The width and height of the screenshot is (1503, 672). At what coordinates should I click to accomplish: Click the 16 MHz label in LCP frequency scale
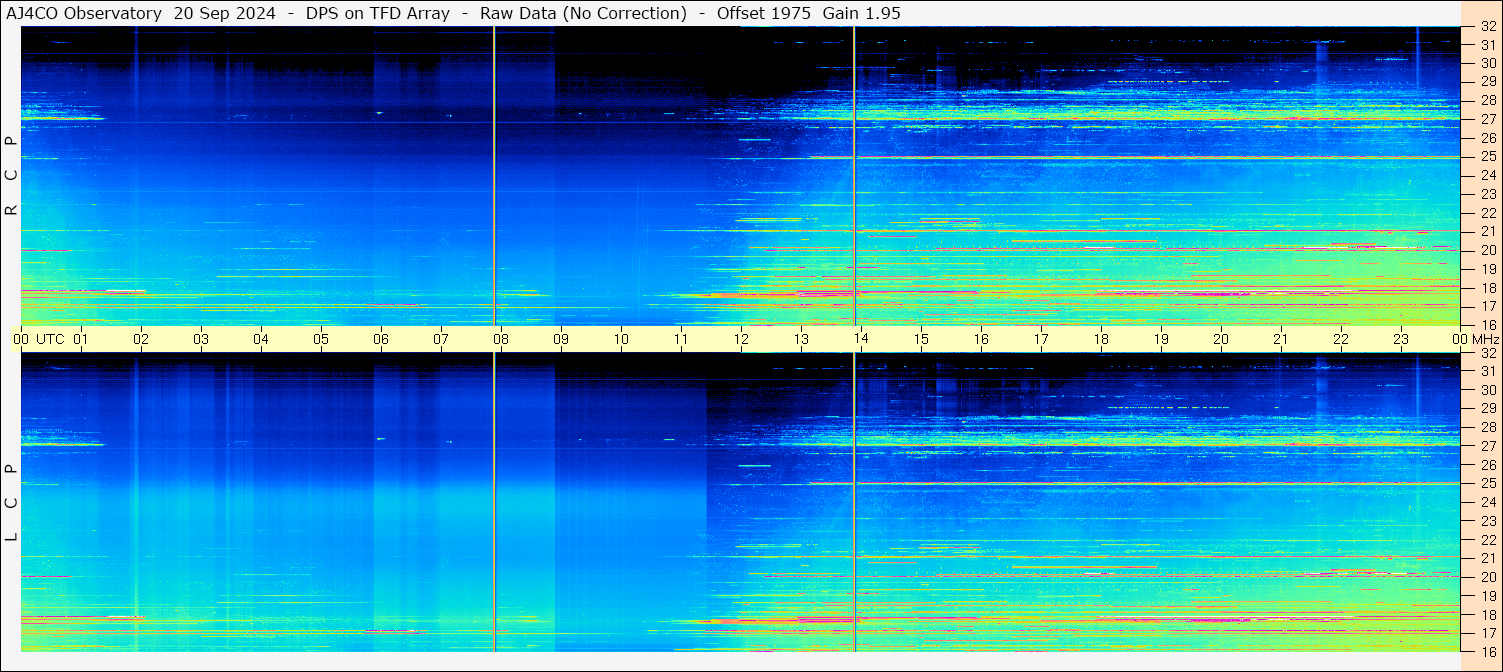(1488, 651)
